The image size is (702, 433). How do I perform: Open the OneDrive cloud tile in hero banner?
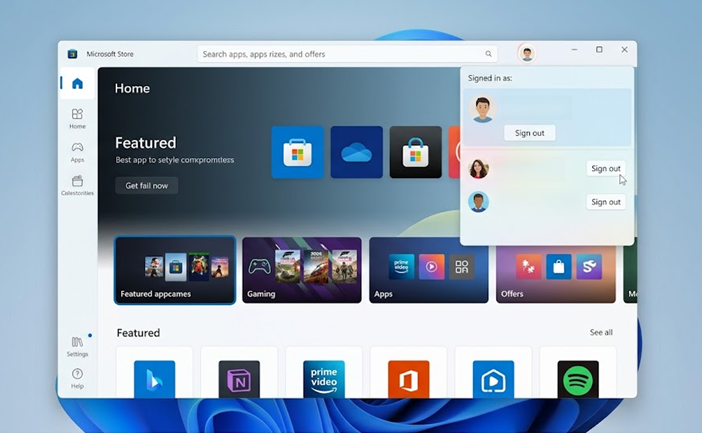pos(356,152)
